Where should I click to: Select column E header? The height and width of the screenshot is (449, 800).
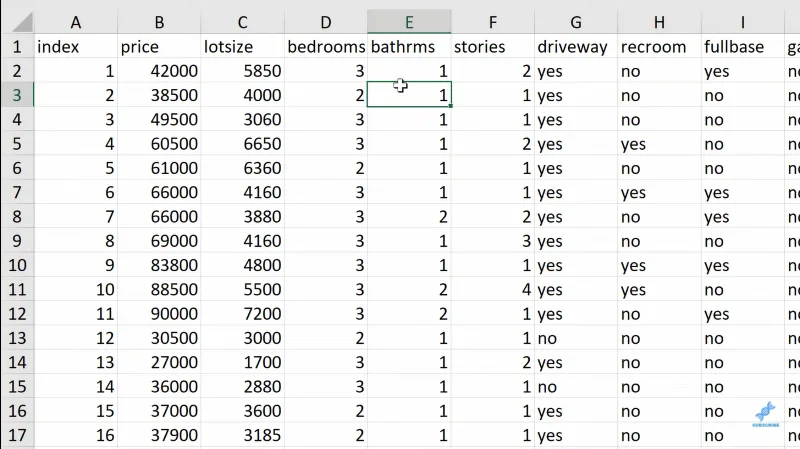click(409, 22)
